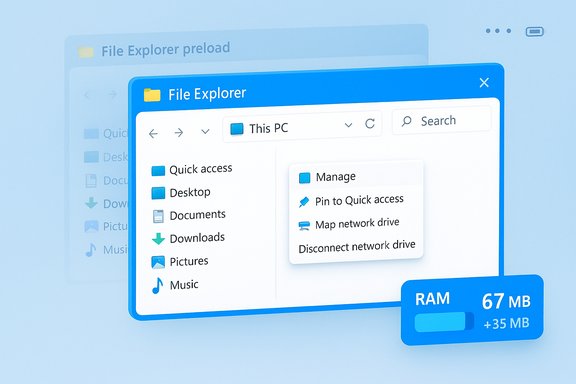Click Downloads arrow icon in preload window
576x384 pixels.
click(91, 203)
